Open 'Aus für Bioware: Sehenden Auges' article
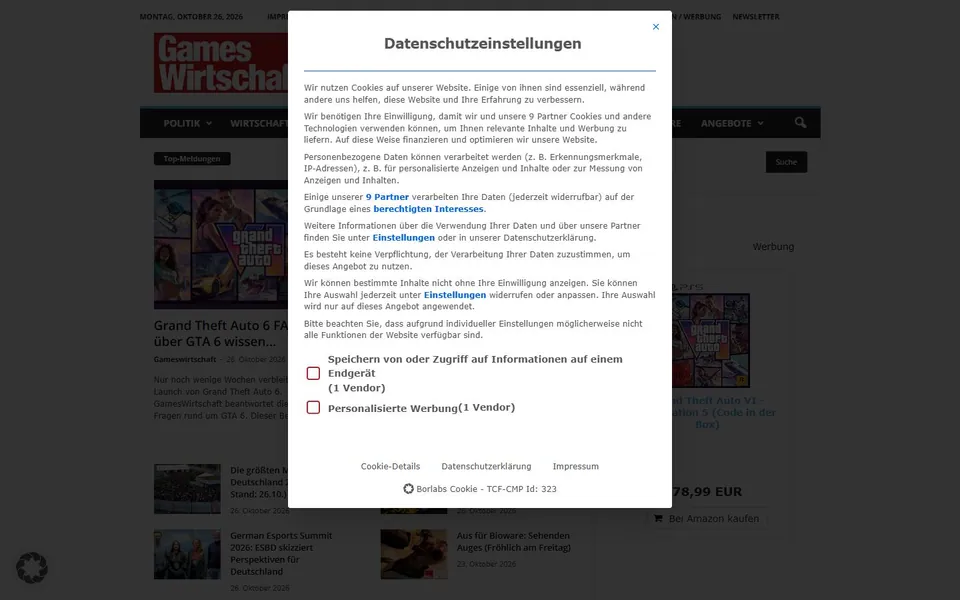Screen dimensions: 960x600 tap(514, 542)
